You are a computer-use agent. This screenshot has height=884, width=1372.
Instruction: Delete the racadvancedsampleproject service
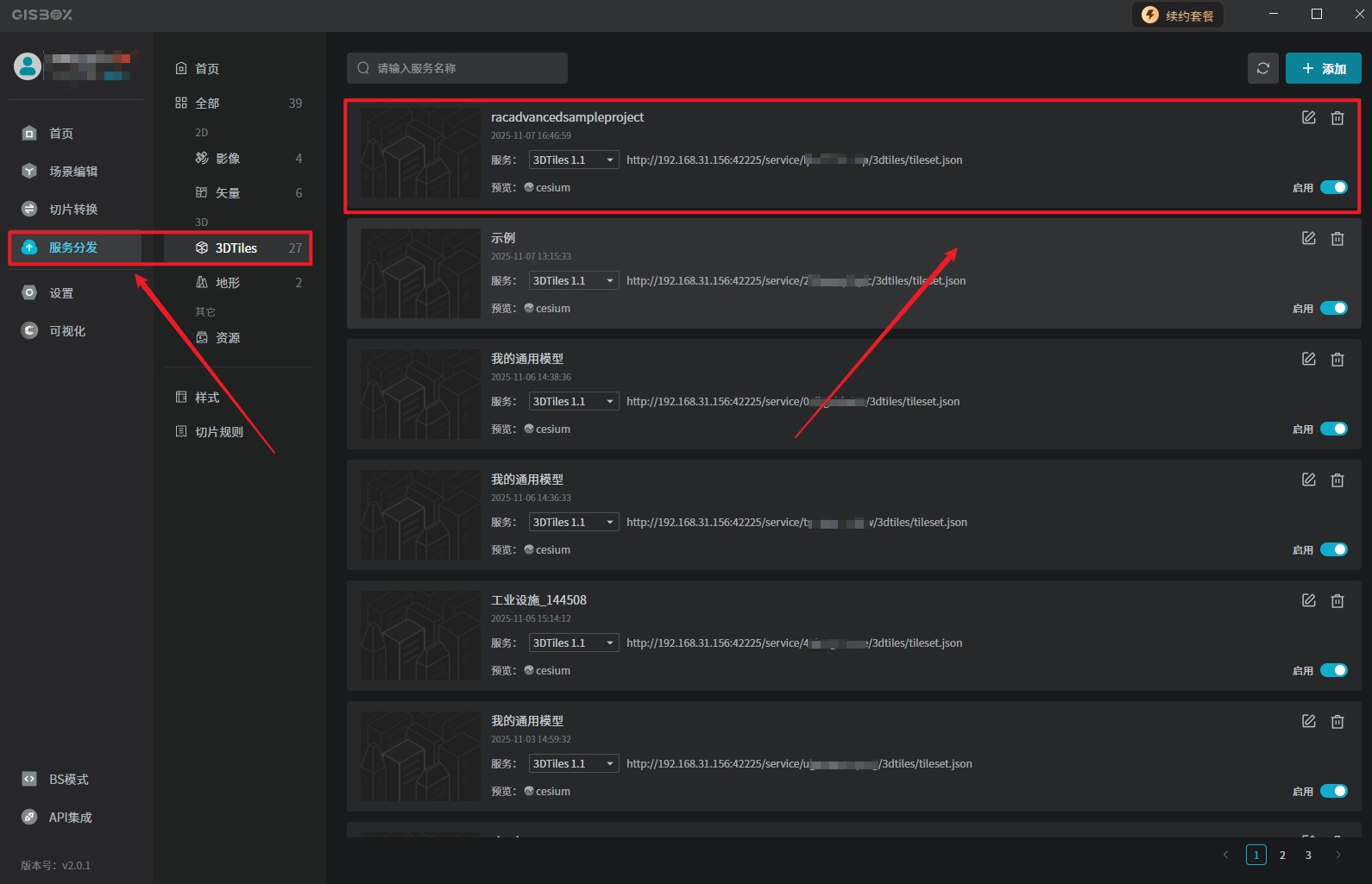coord(1337,117)
